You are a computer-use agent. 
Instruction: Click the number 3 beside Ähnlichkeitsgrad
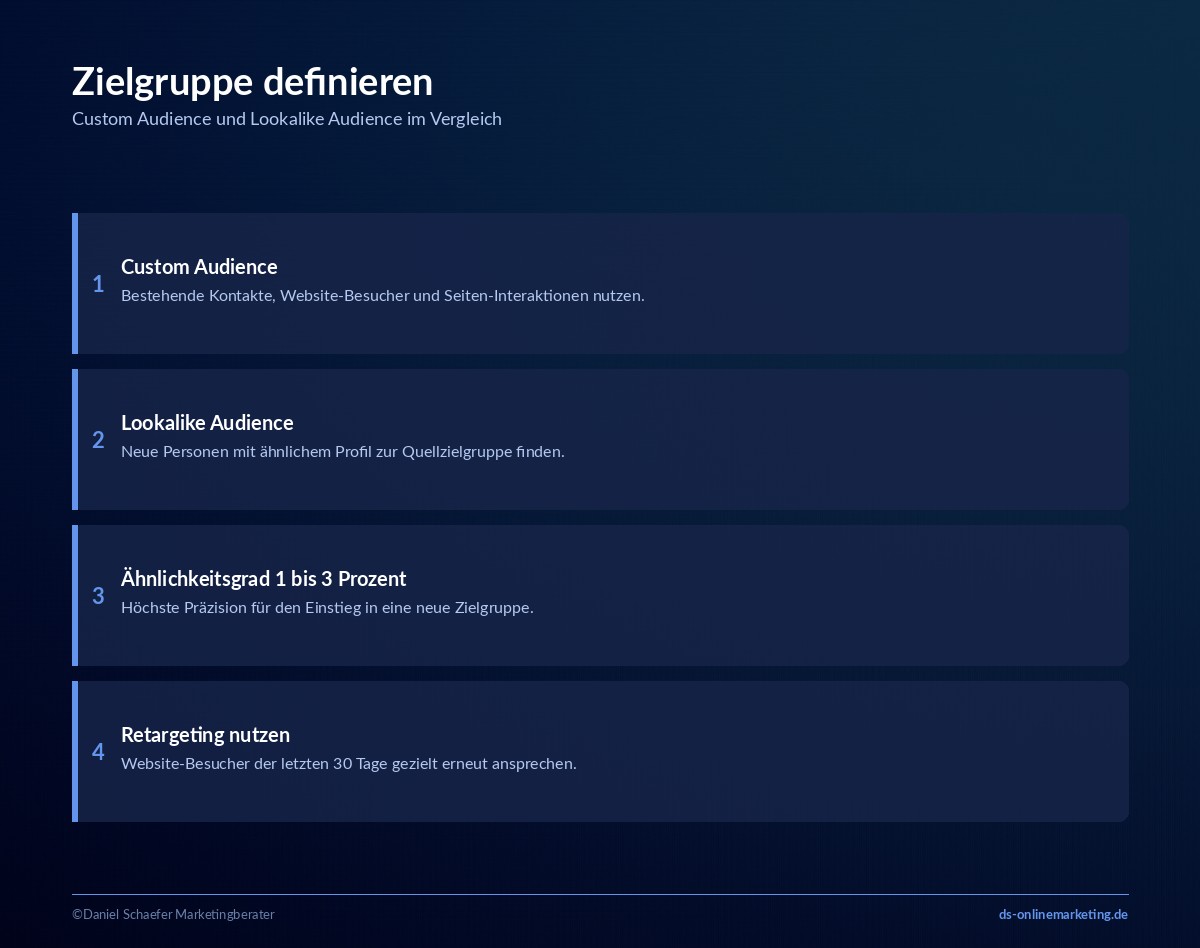pyautogui.click(x=98, y=596)
